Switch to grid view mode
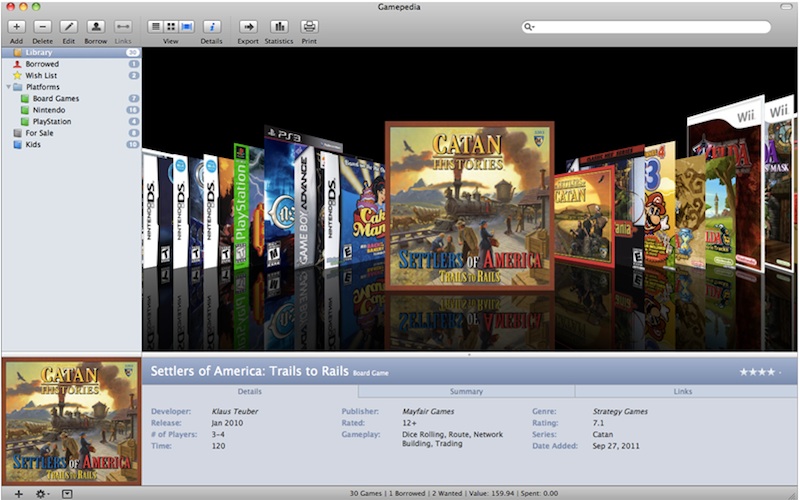The height and width of the screenshot is (500, 800). tap(171, 26)
